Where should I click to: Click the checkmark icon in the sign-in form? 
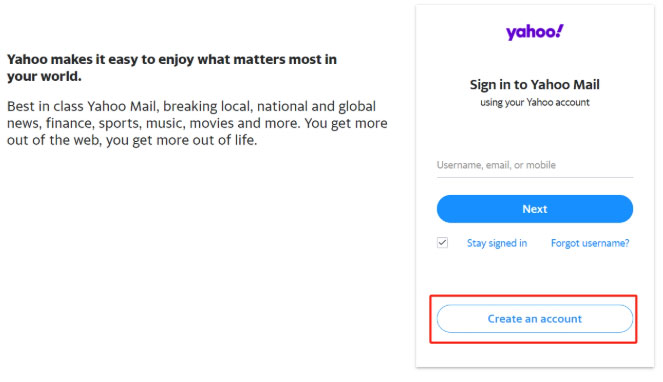pos(442,243)
